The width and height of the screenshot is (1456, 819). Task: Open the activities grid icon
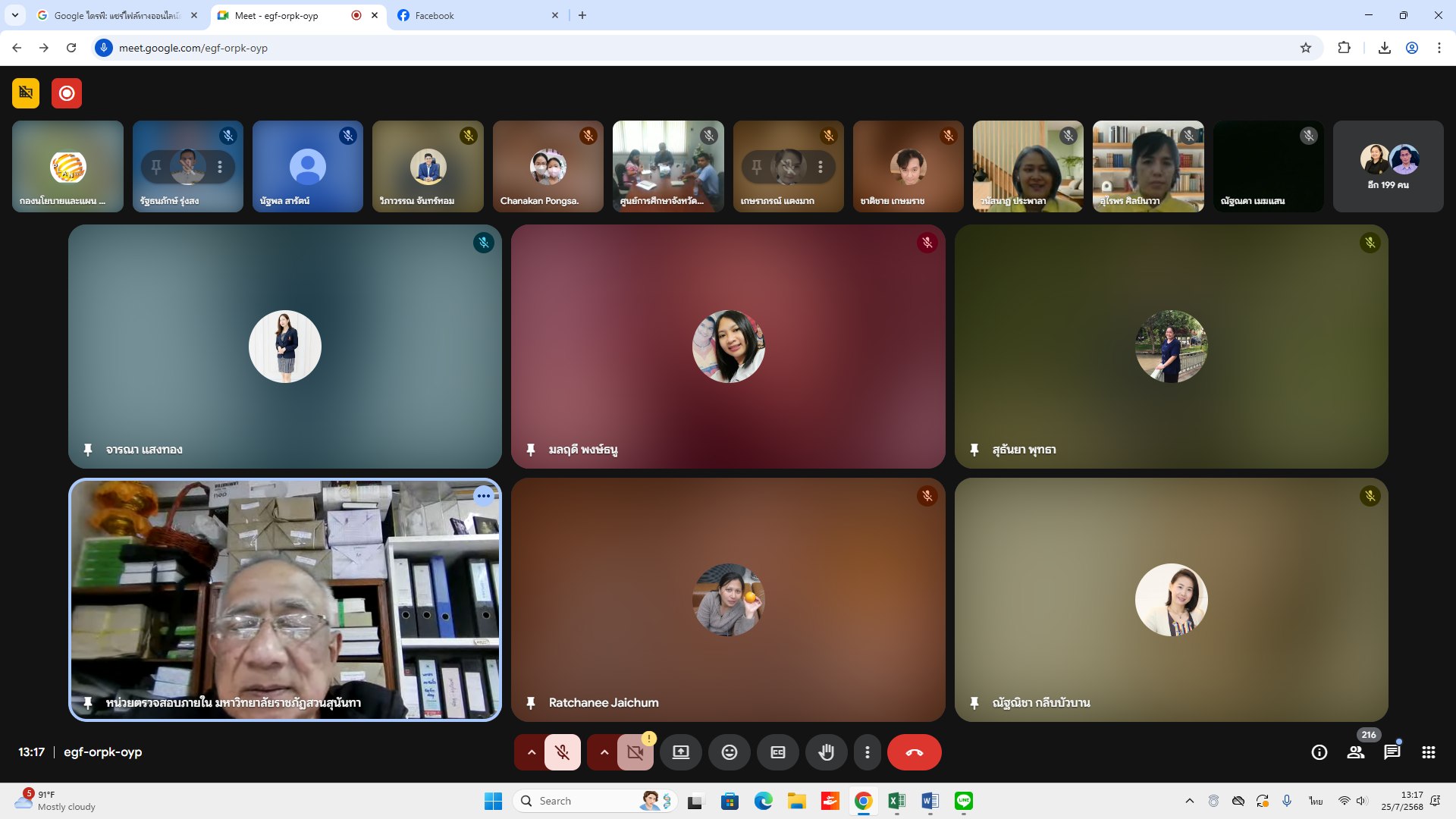(1428, 752)
